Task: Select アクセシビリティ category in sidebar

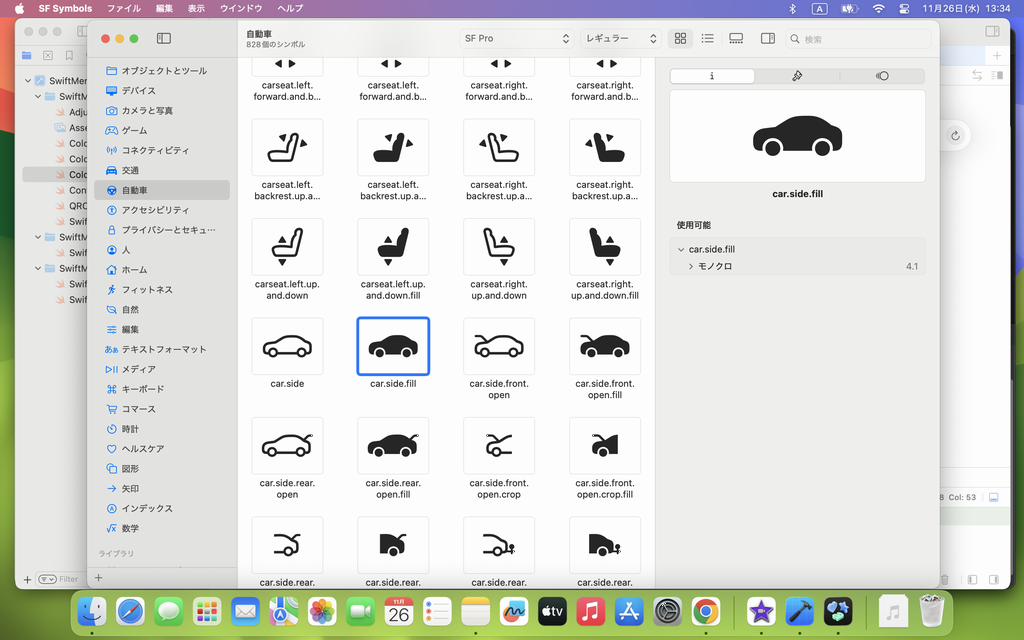Action: 155,210
